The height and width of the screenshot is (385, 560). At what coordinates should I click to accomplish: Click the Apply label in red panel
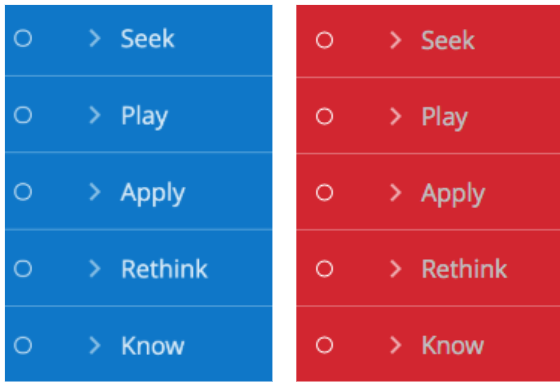click(453, 194)
